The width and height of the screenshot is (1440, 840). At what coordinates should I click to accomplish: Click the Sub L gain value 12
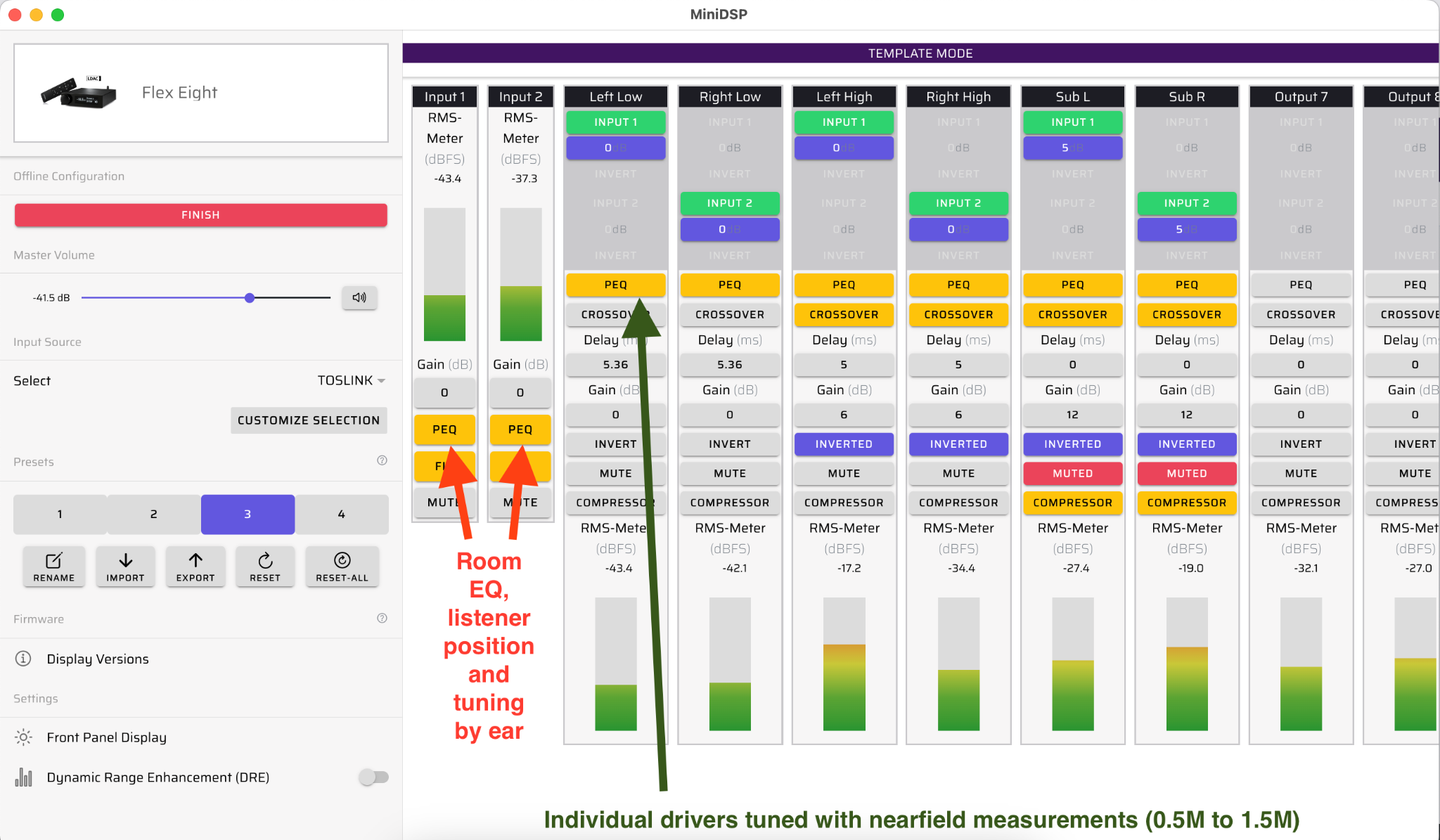click(x=1072, y=414)
